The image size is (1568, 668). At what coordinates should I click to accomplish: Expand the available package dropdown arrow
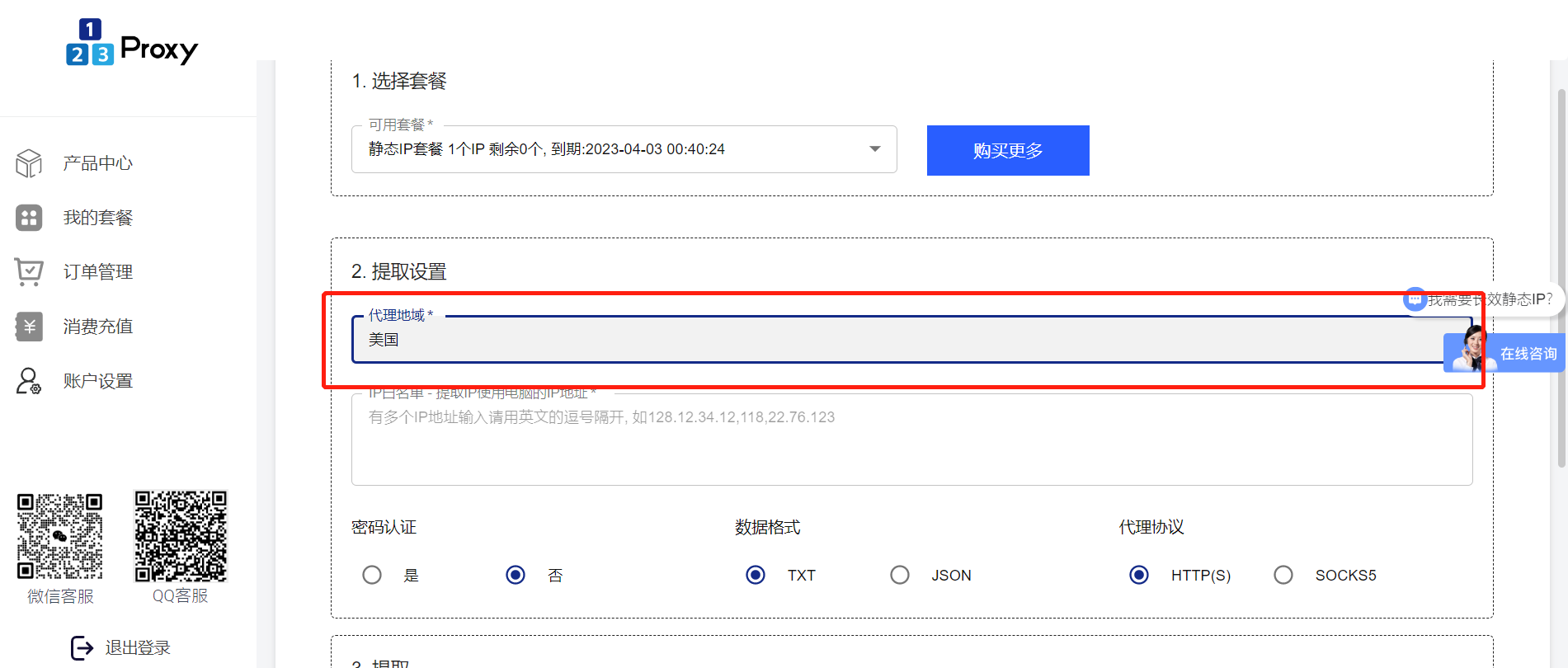click(x=875, y=149)
